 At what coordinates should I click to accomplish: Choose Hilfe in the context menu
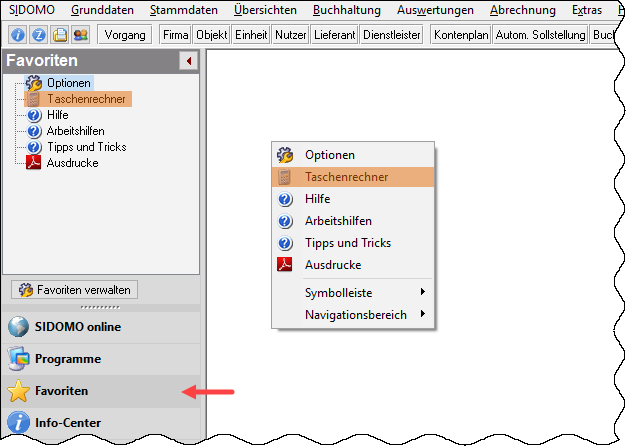(353, 199)
